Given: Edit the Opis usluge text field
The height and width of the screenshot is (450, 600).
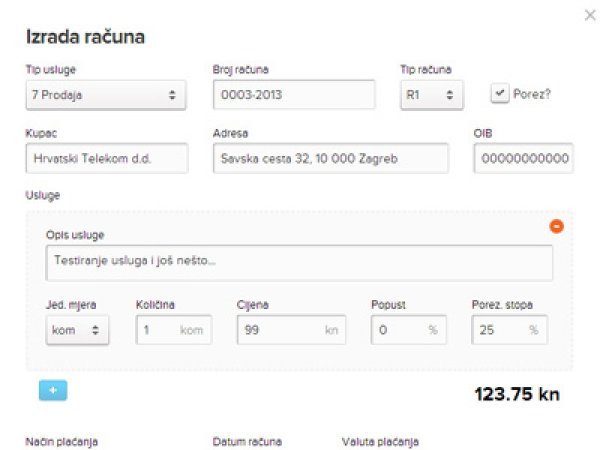Looking at the screenshot, I should click(x=299, y=263).
